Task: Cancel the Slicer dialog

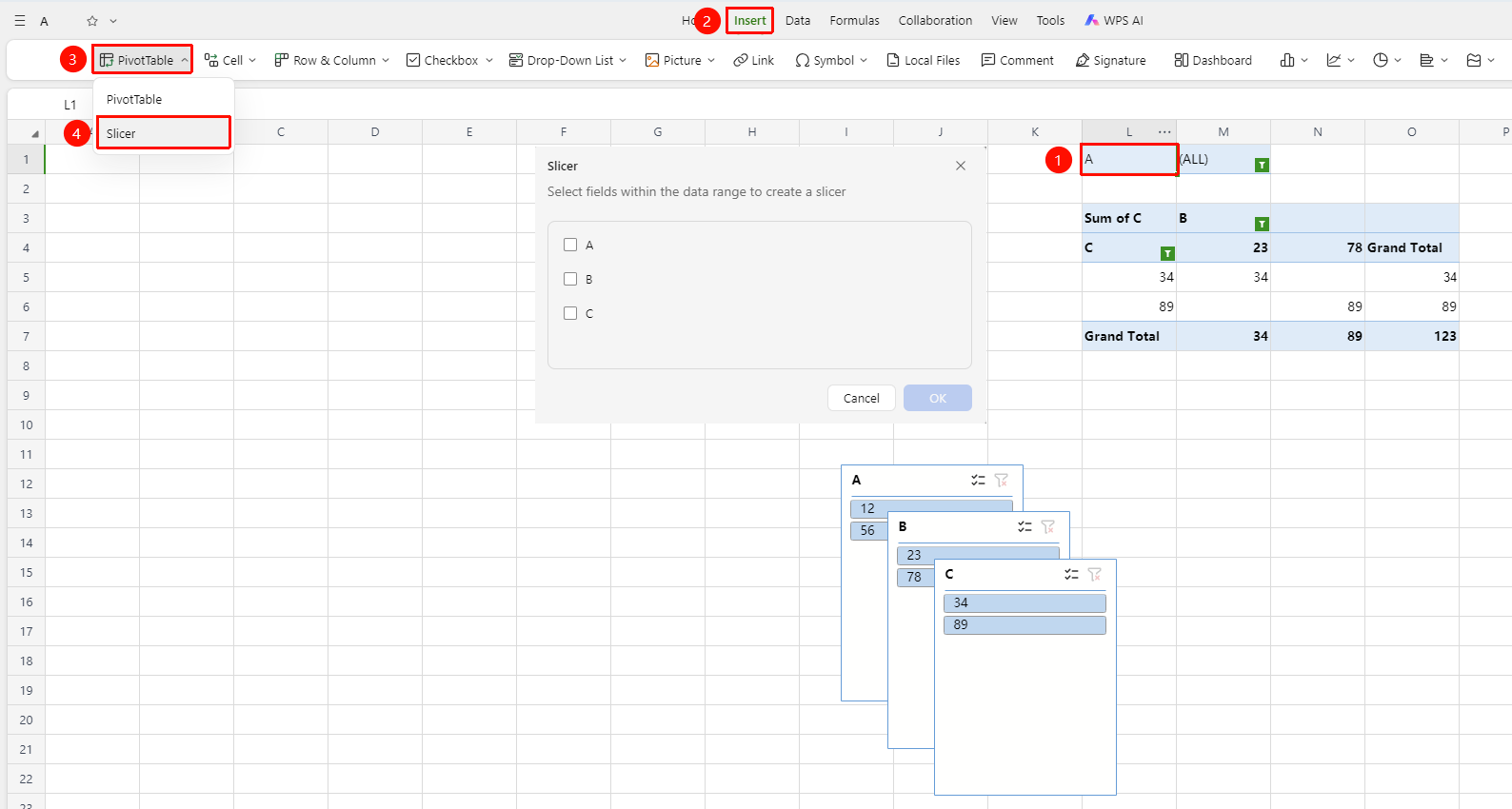Action: click(862, 398)
